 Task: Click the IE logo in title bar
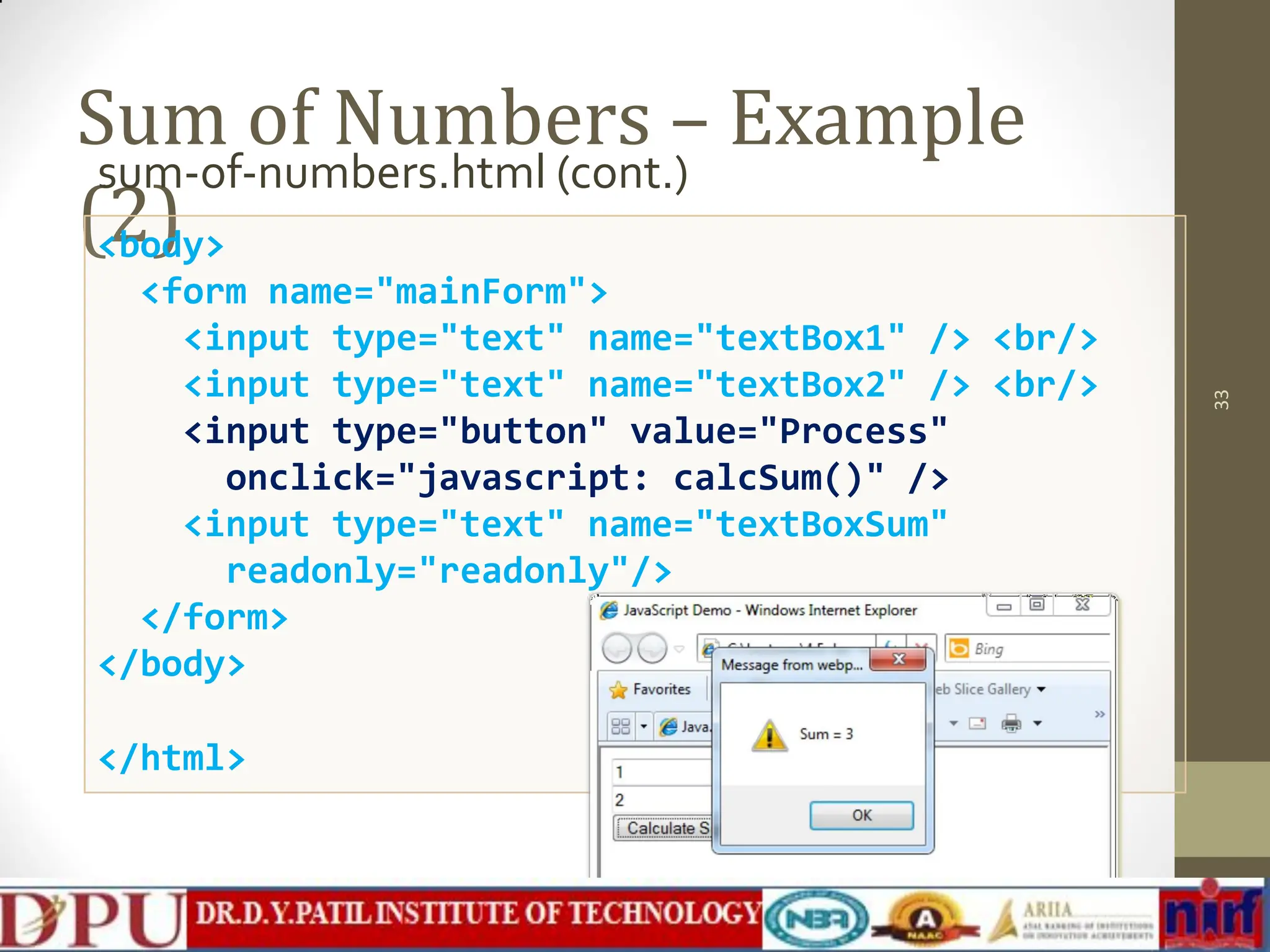pyautogui.click(x=610, y=610)
